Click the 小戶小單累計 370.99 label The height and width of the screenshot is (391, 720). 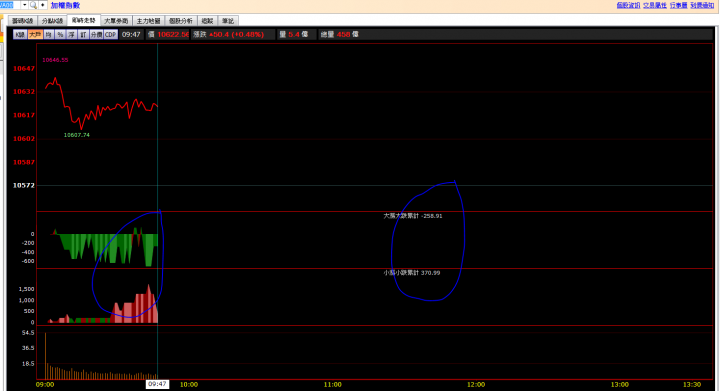click(412, 273)
